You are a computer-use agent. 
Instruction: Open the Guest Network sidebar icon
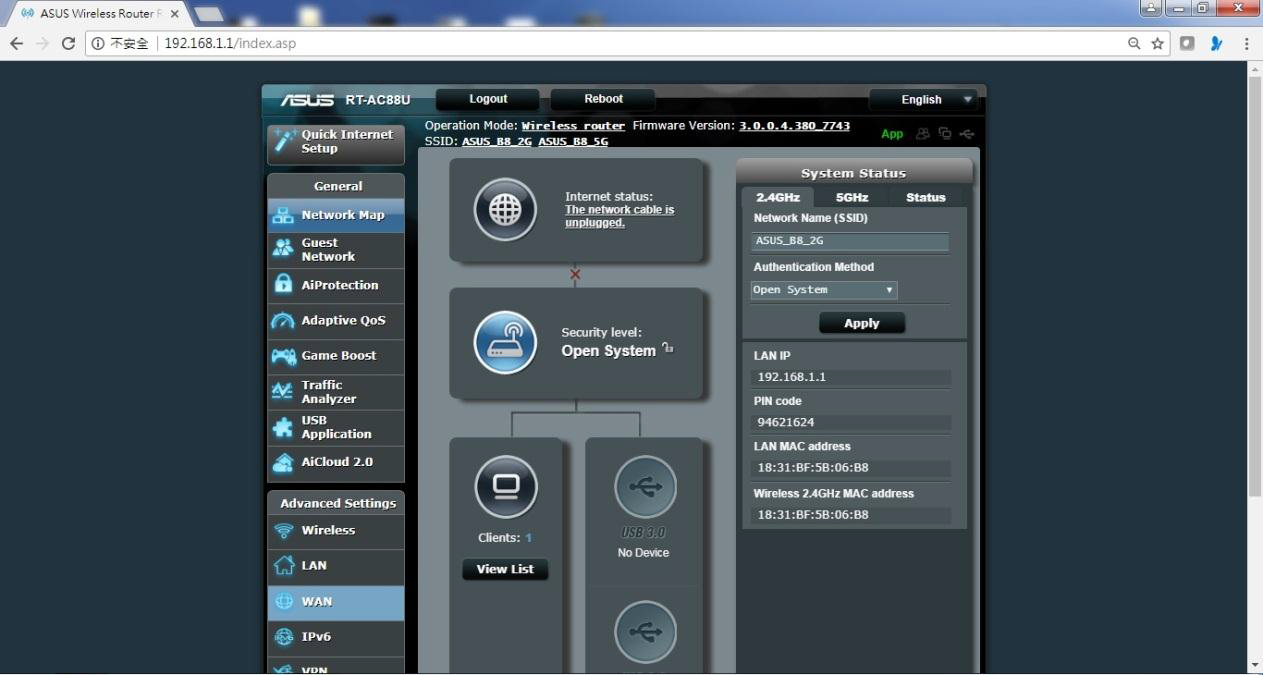[284, 249]
